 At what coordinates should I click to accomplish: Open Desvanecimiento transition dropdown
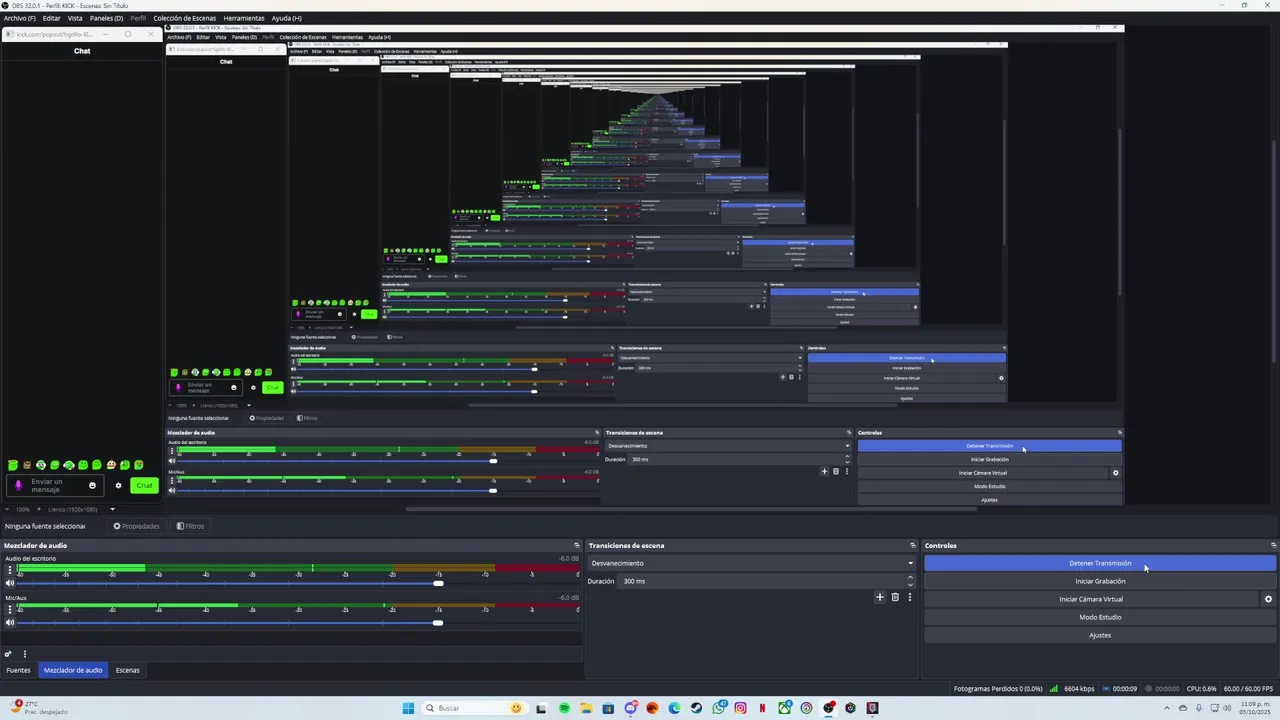[750, 563]
